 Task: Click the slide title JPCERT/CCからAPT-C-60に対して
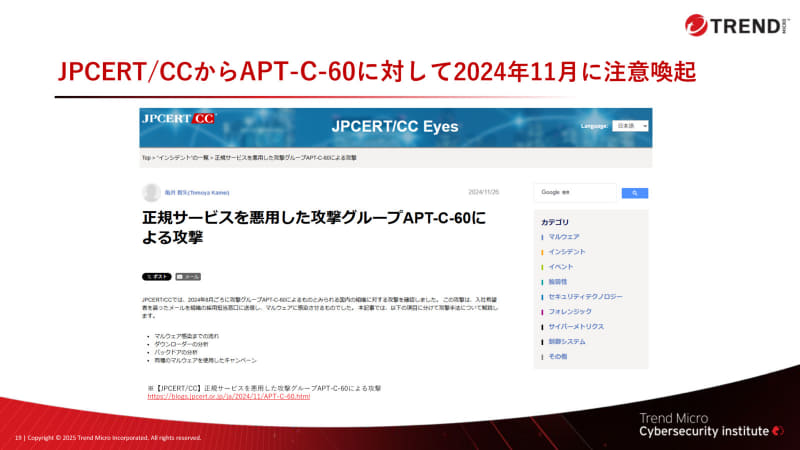coord(377,71)
